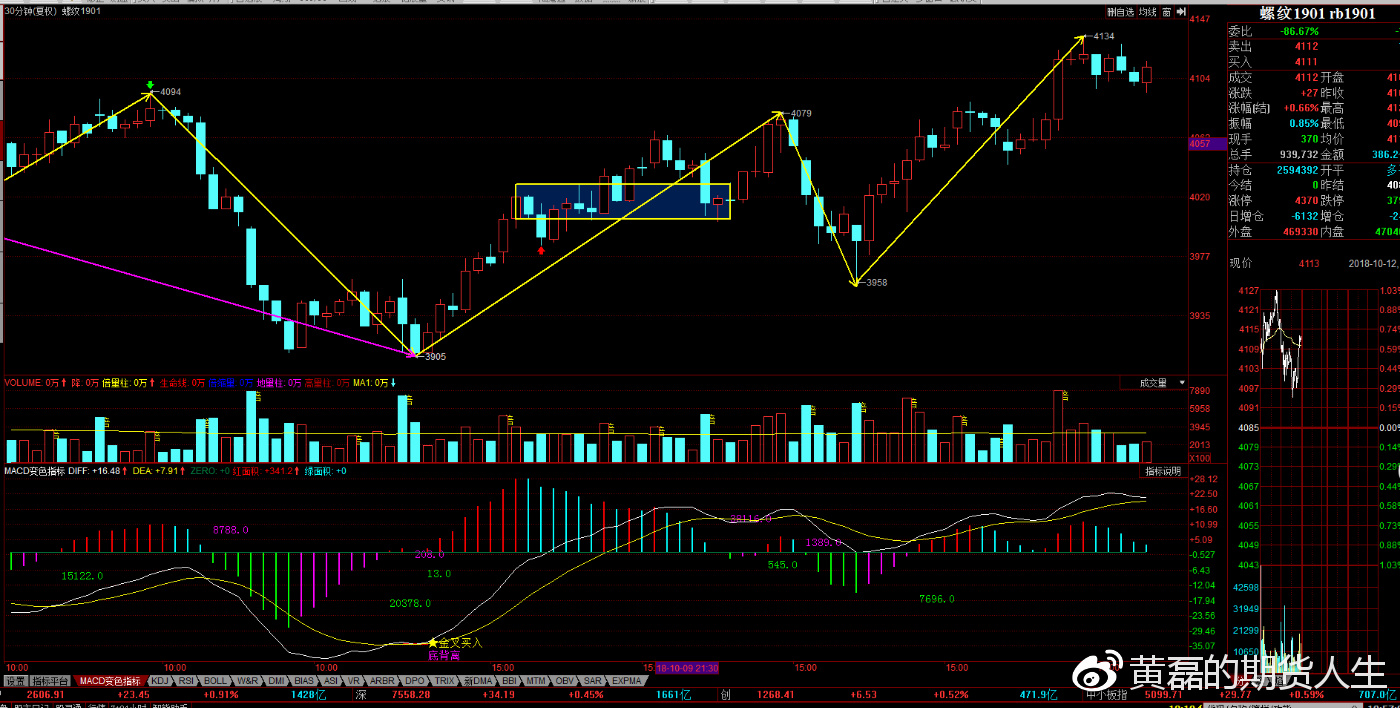The image size is (1400, 708).
Task: Open the 指标平台 indicator platform tab
Action: click(52, 681)
